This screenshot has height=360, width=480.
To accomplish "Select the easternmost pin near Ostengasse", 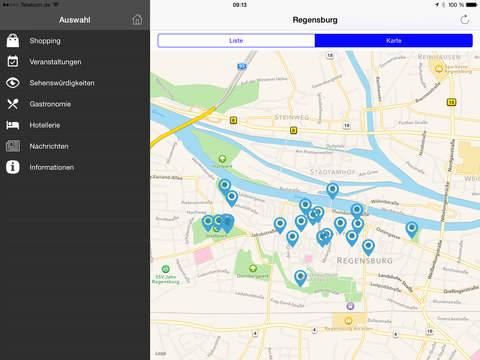I will point(412,230).
